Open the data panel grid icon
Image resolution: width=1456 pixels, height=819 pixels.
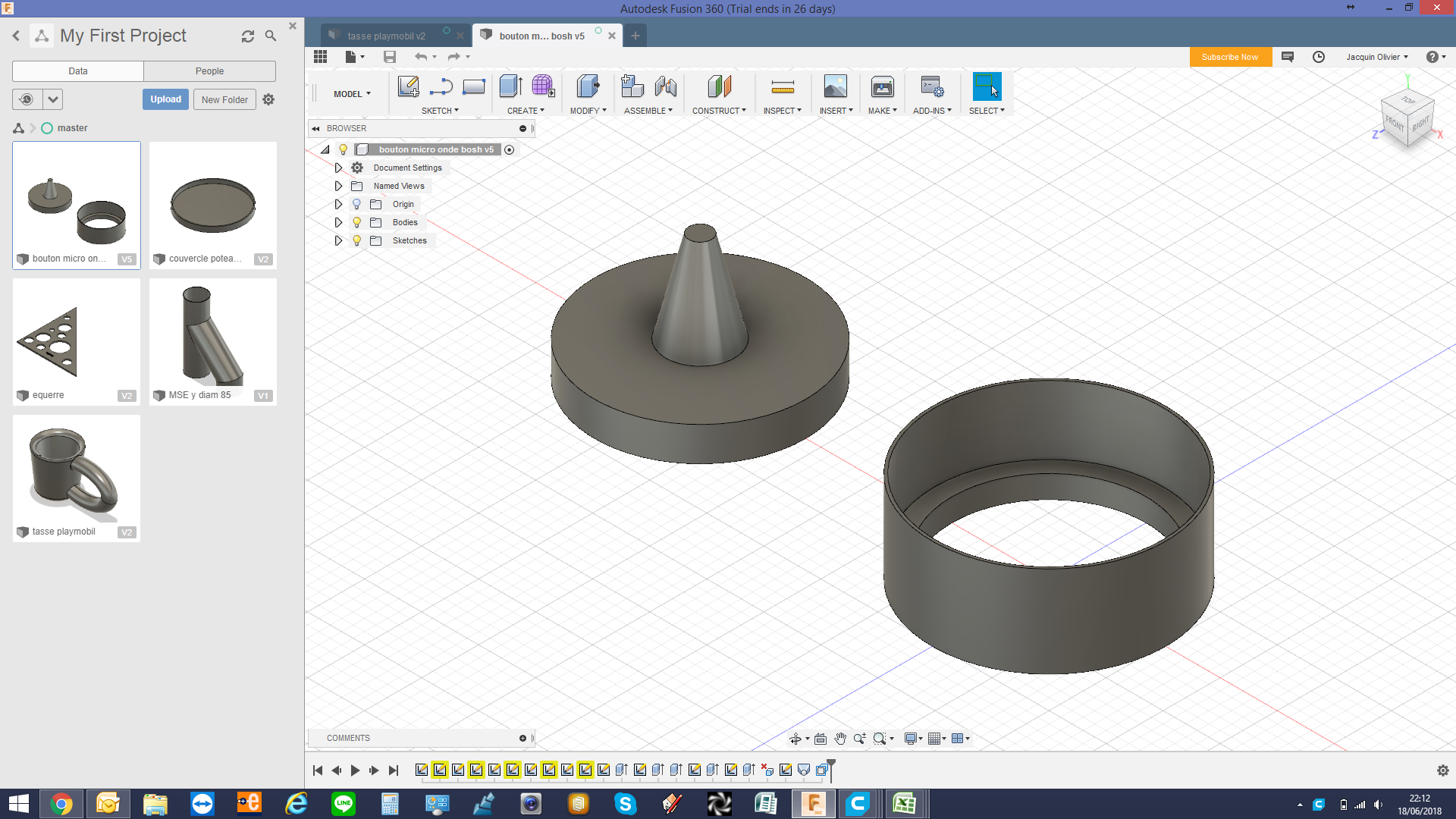320,57
